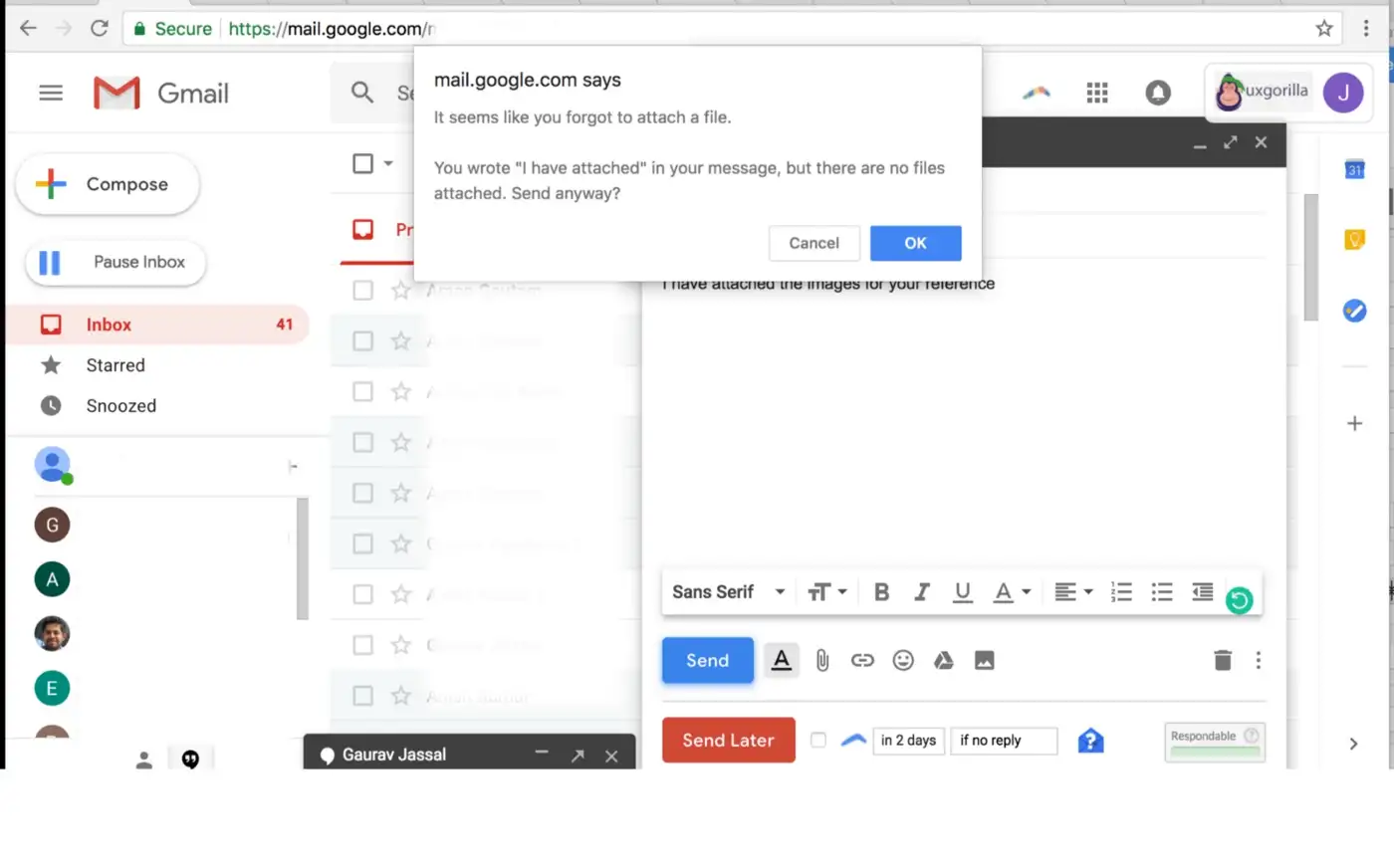
Task: Open the text color dropdown
Action: click(1012, 592)
